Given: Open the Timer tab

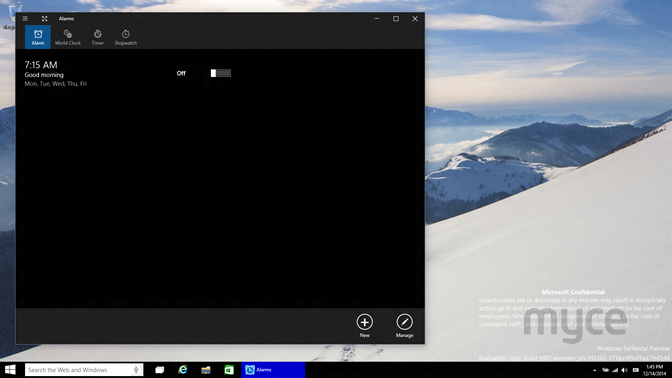Looking at the screenshot, I should click(98, 37).
